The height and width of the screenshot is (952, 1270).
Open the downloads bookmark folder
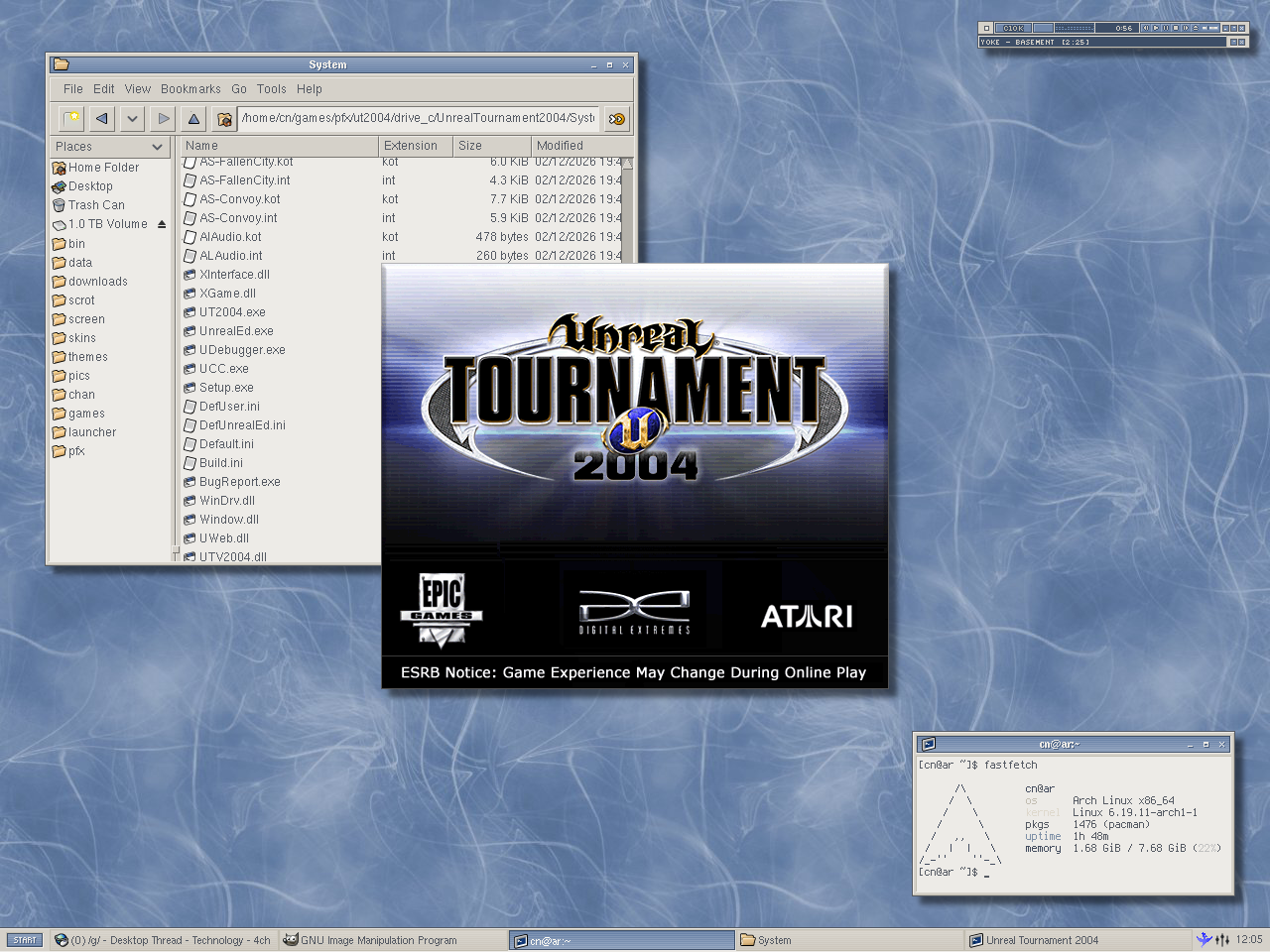coord(89,282)
